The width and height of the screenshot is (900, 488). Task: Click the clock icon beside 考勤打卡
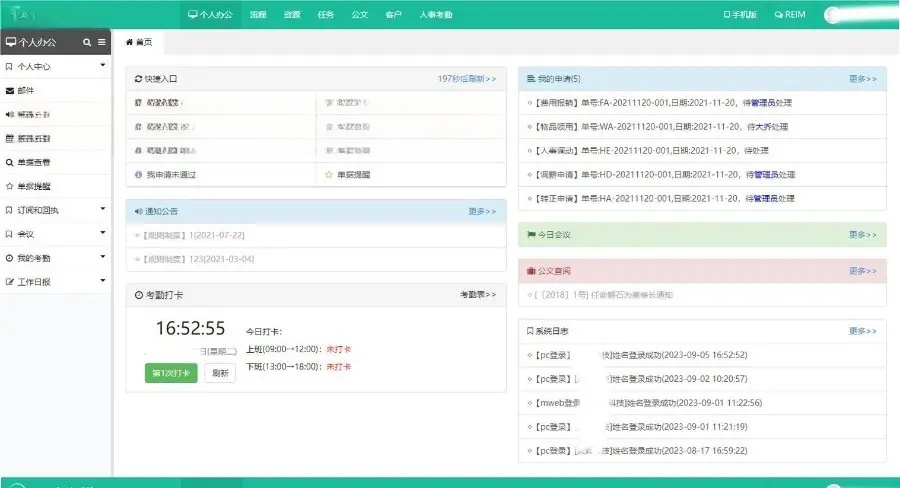[138, 295]
